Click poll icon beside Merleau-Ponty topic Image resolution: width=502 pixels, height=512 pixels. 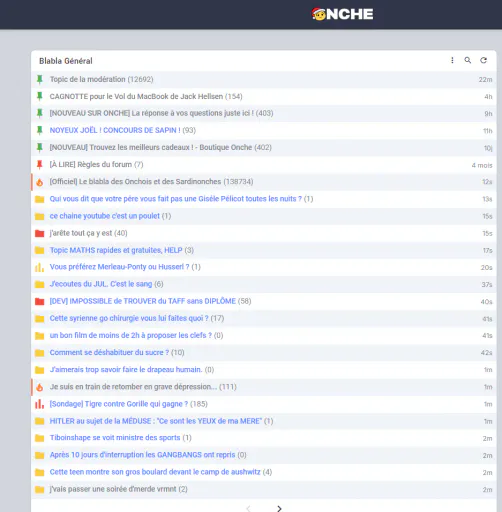coord(40,267)
